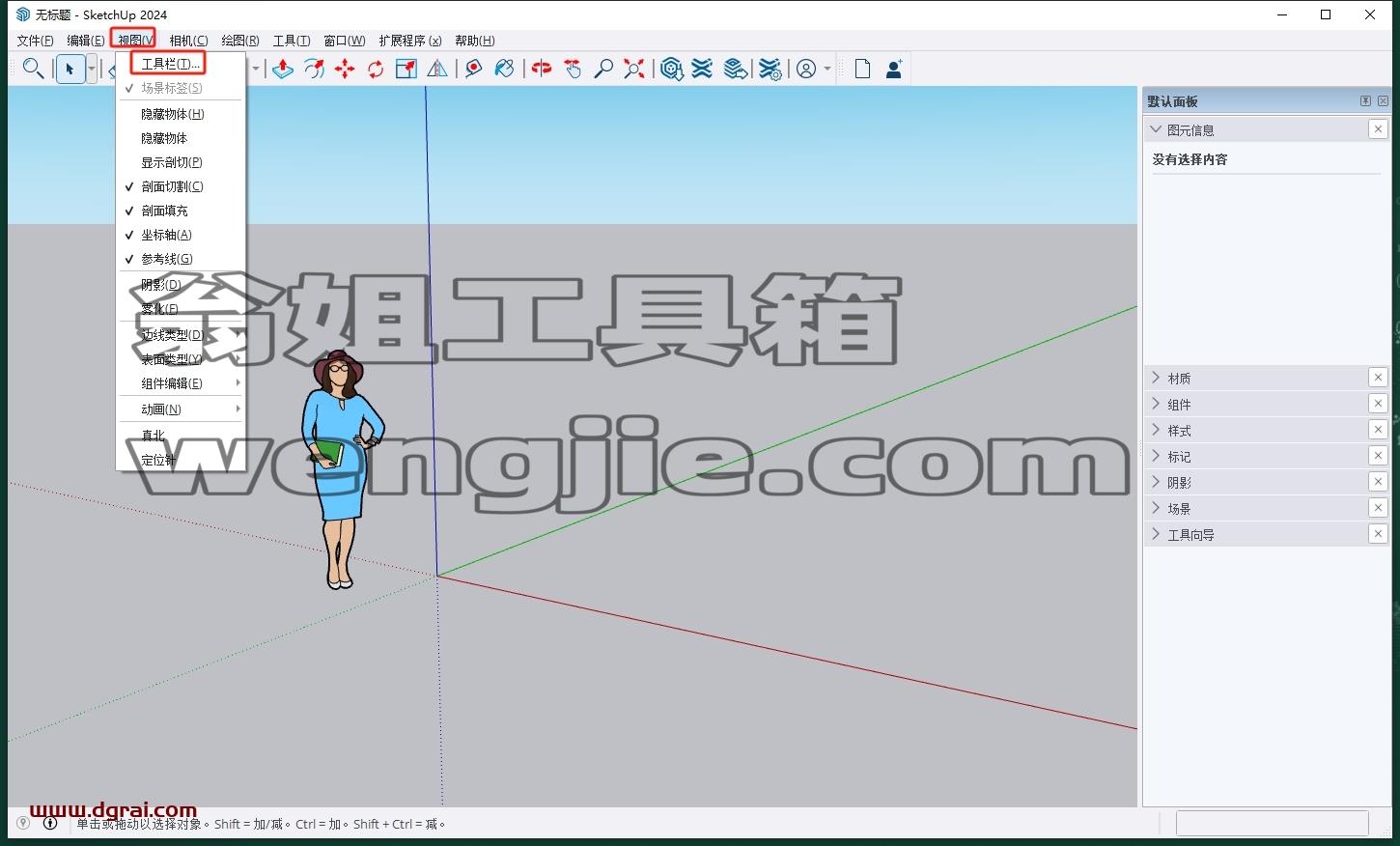Click the Send to LayOut icon
1400x846 pixels.
[736, 69]
